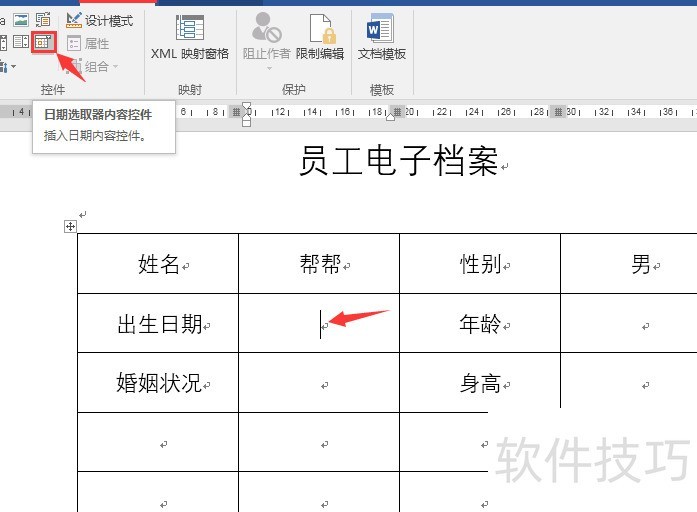Open 限制编辑 (Restrict Editing)
Image resolution: width=697 pixels, height=512 pixels.
(x=320, y=37)
